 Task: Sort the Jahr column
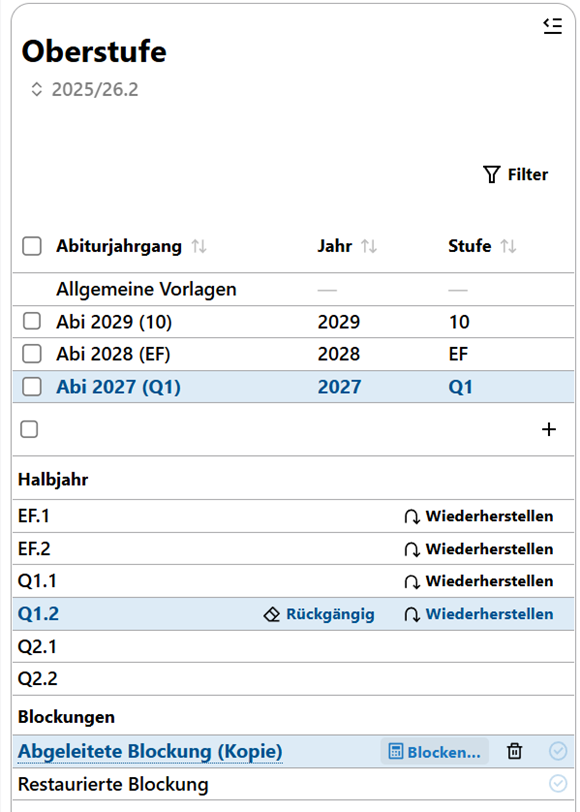click(x=371, y=246)
